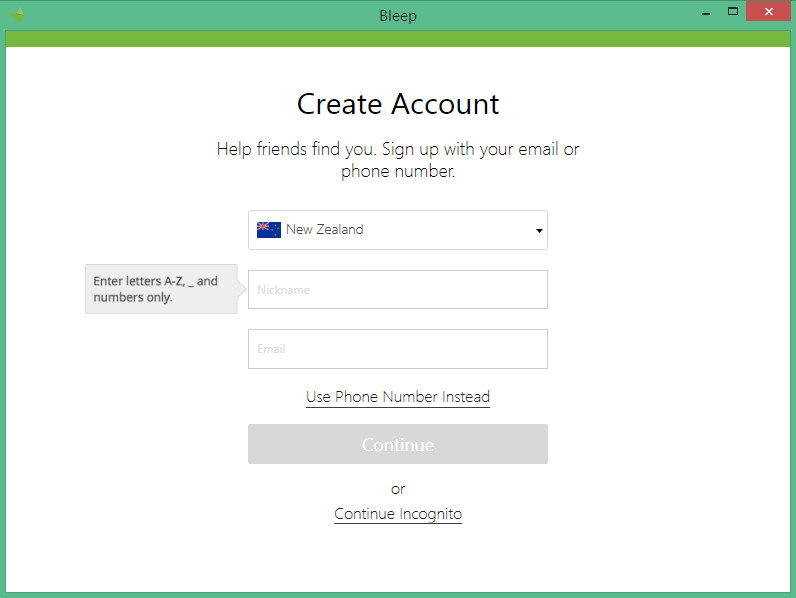The image size is (796, 598).
Task: Click the dropdown arrow of country selector
Action: (539, 230)
